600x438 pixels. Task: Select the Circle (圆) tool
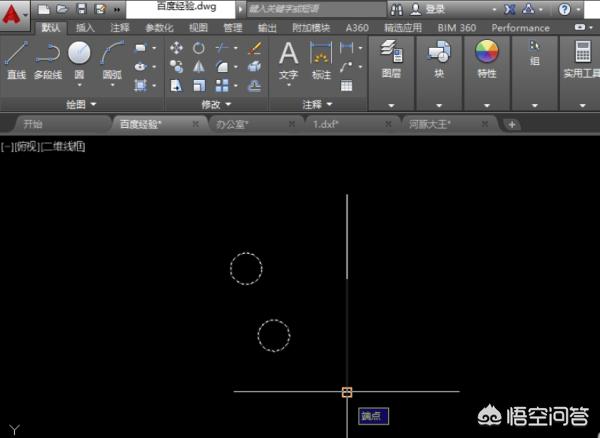[79, 58]
